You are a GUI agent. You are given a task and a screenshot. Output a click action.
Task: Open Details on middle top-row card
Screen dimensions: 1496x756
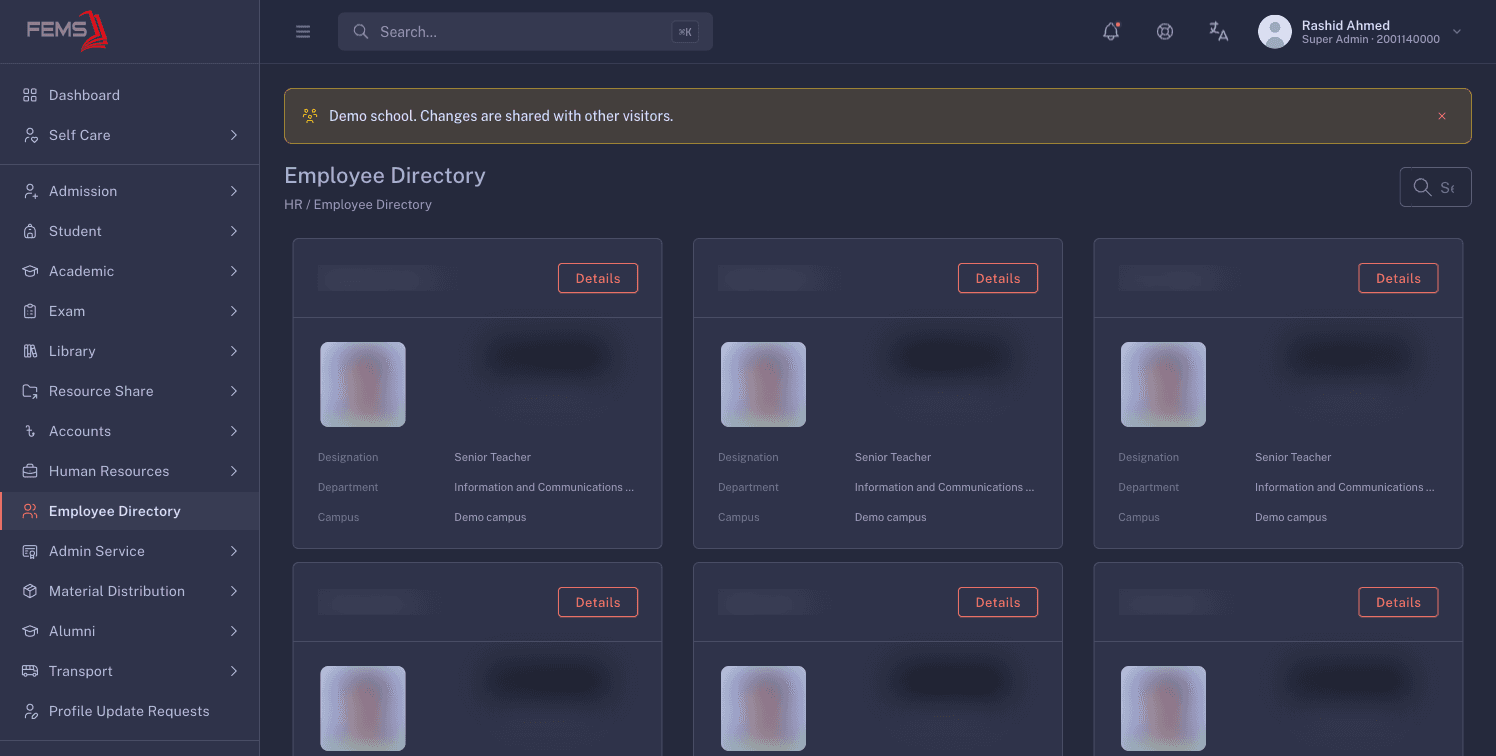tap(998, 278)
